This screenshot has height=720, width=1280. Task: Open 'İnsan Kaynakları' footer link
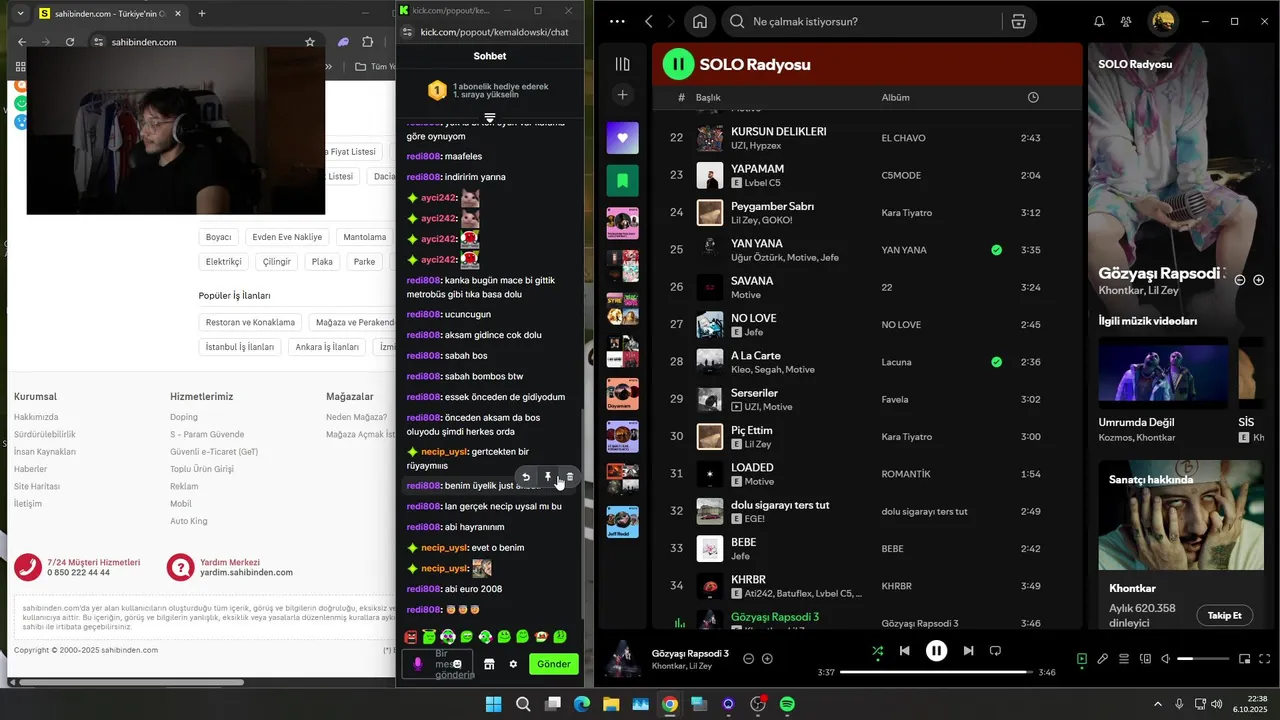[45, 452]
